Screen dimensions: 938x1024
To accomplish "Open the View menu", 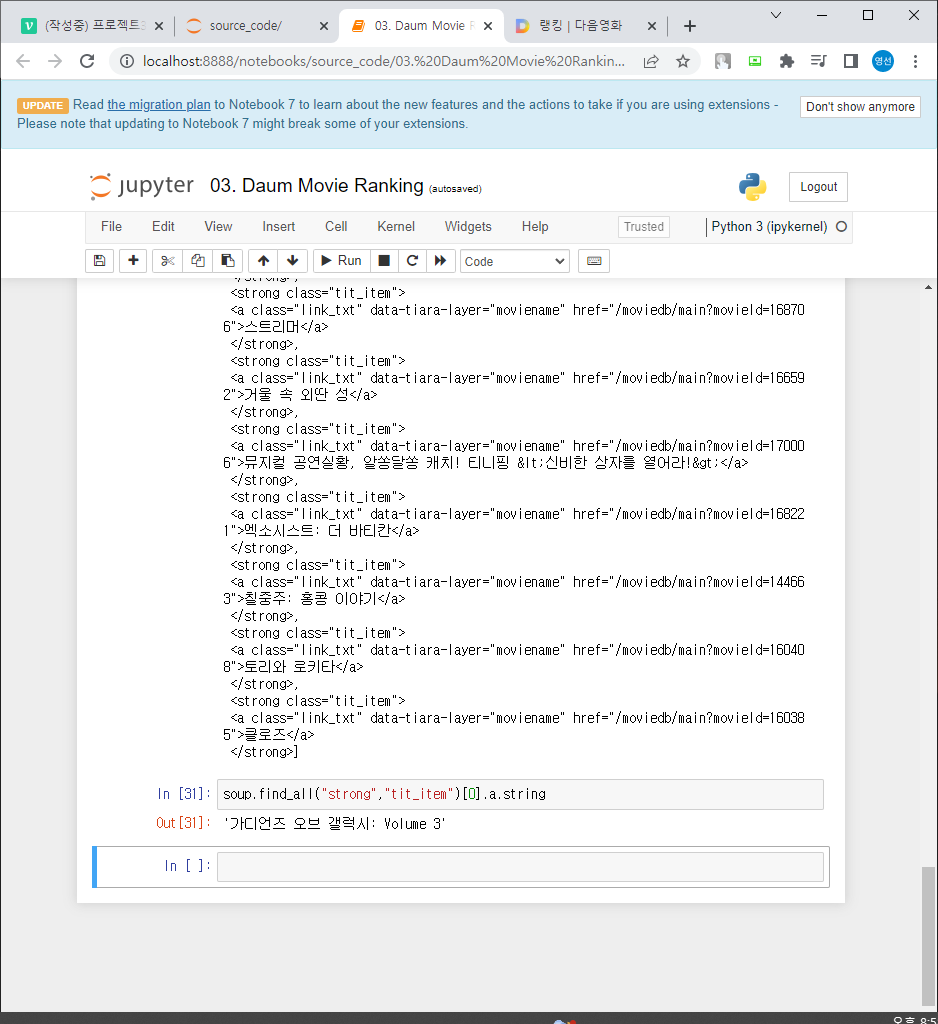I will click(218, 227).
